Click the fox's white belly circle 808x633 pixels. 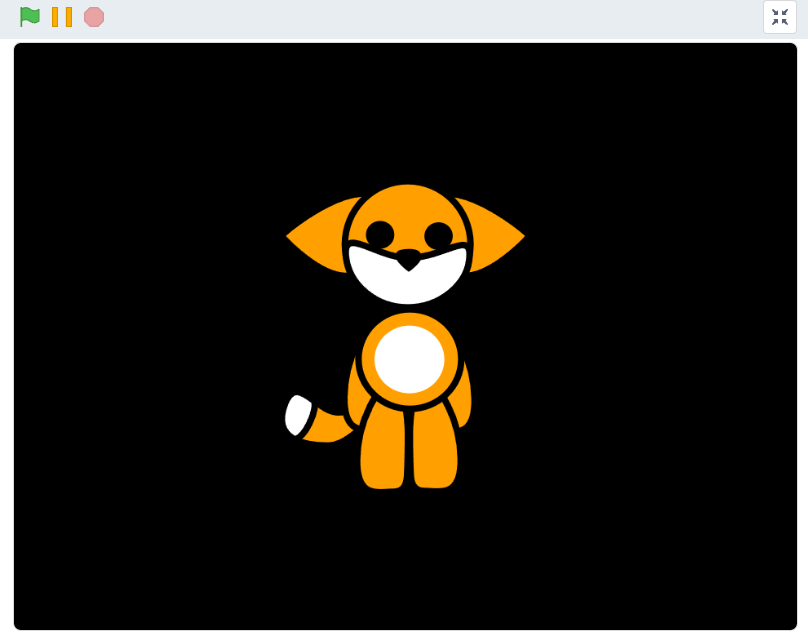coord(408,358)
